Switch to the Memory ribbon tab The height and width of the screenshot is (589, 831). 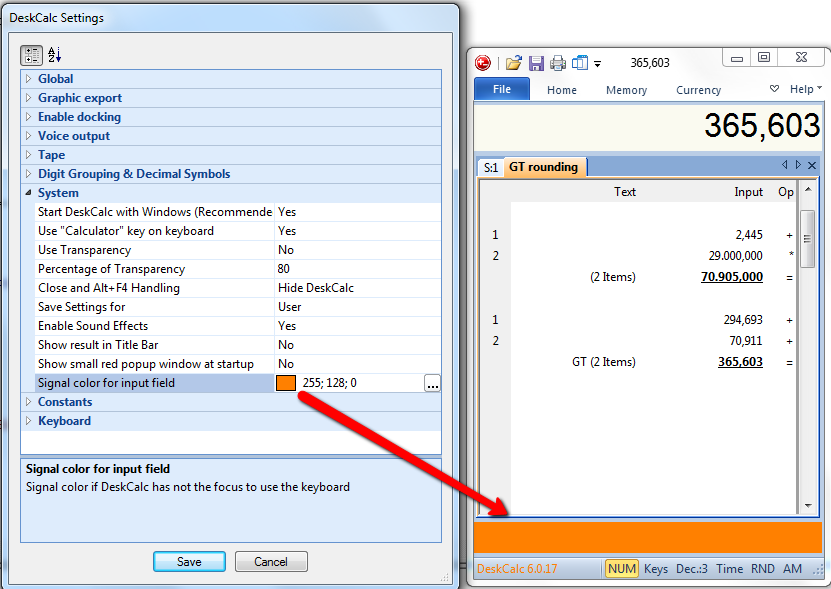point(626,90)
